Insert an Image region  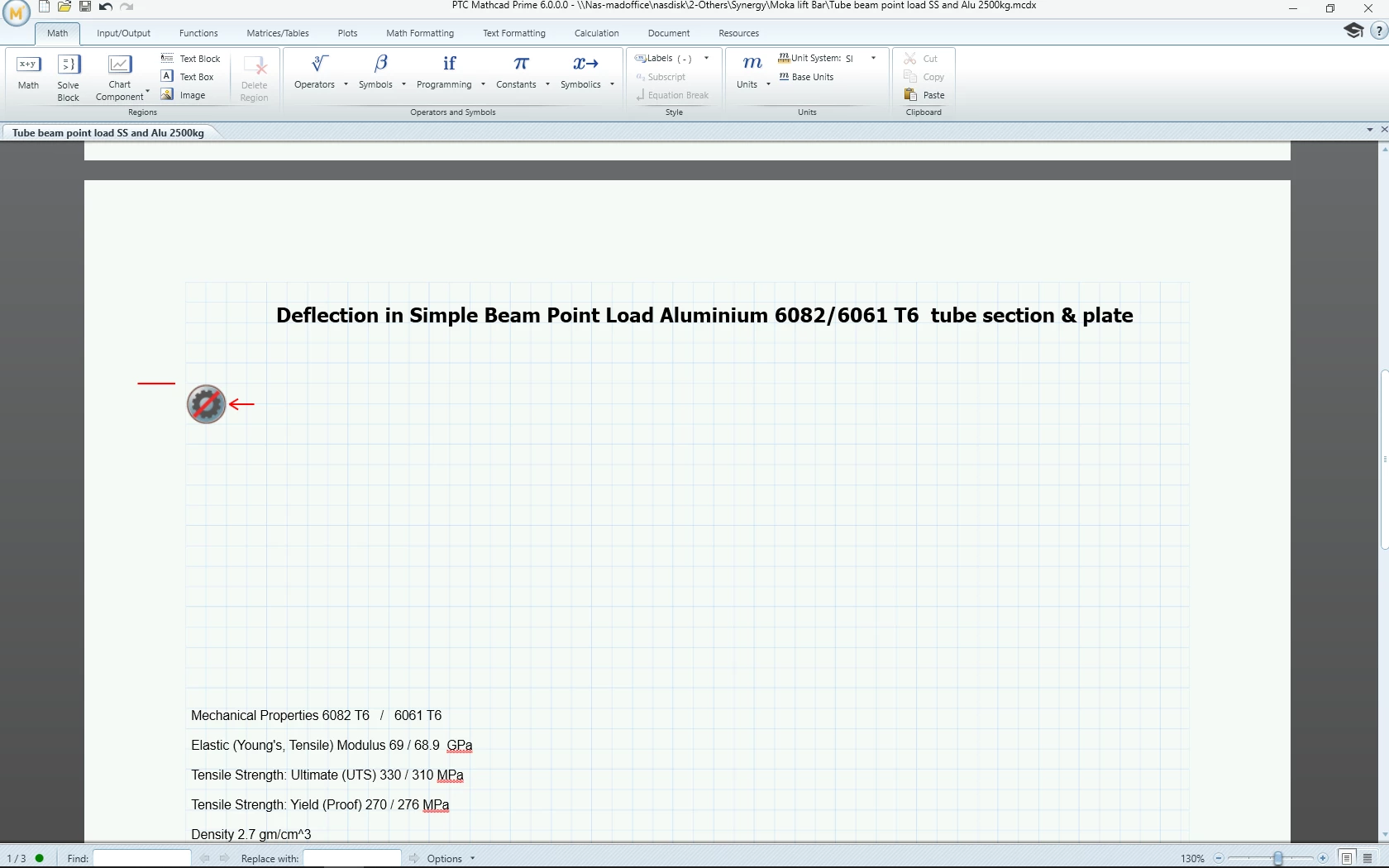(x=184, y=95)
